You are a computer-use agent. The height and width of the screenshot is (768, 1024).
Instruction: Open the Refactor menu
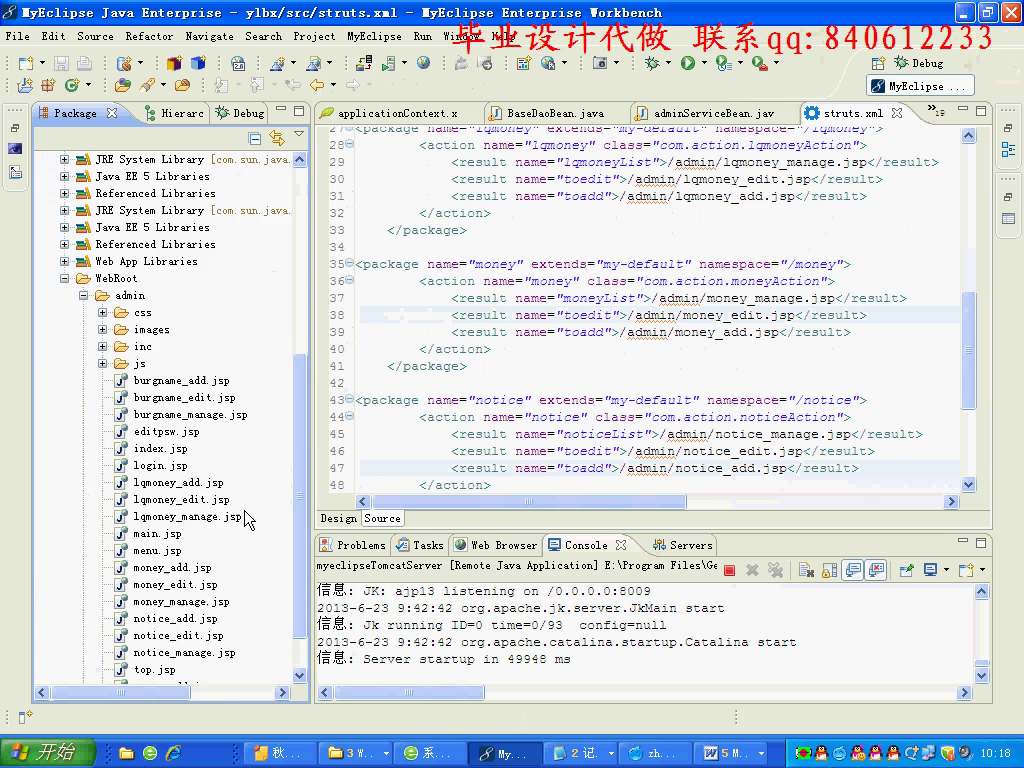[x=149, y=36]
